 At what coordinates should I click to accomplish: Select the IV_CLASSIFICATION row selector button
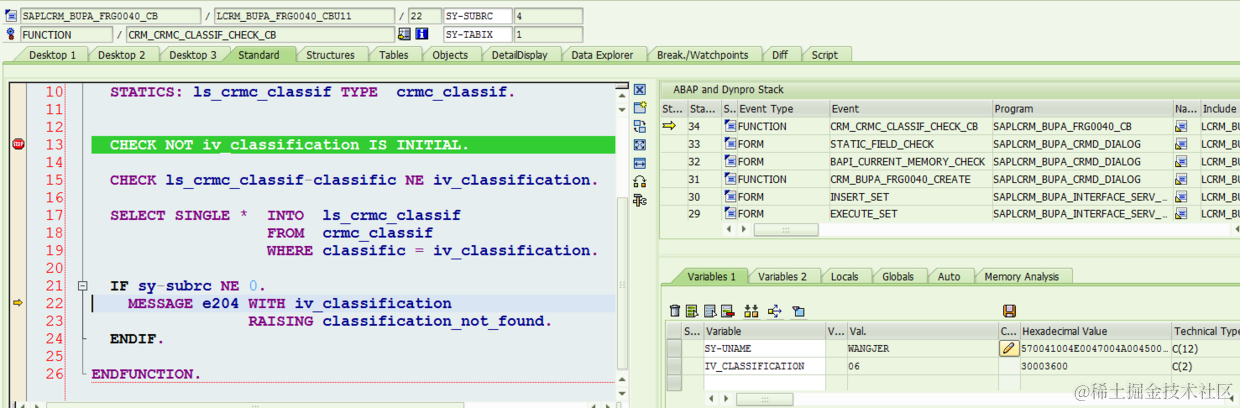click(674, 366)
